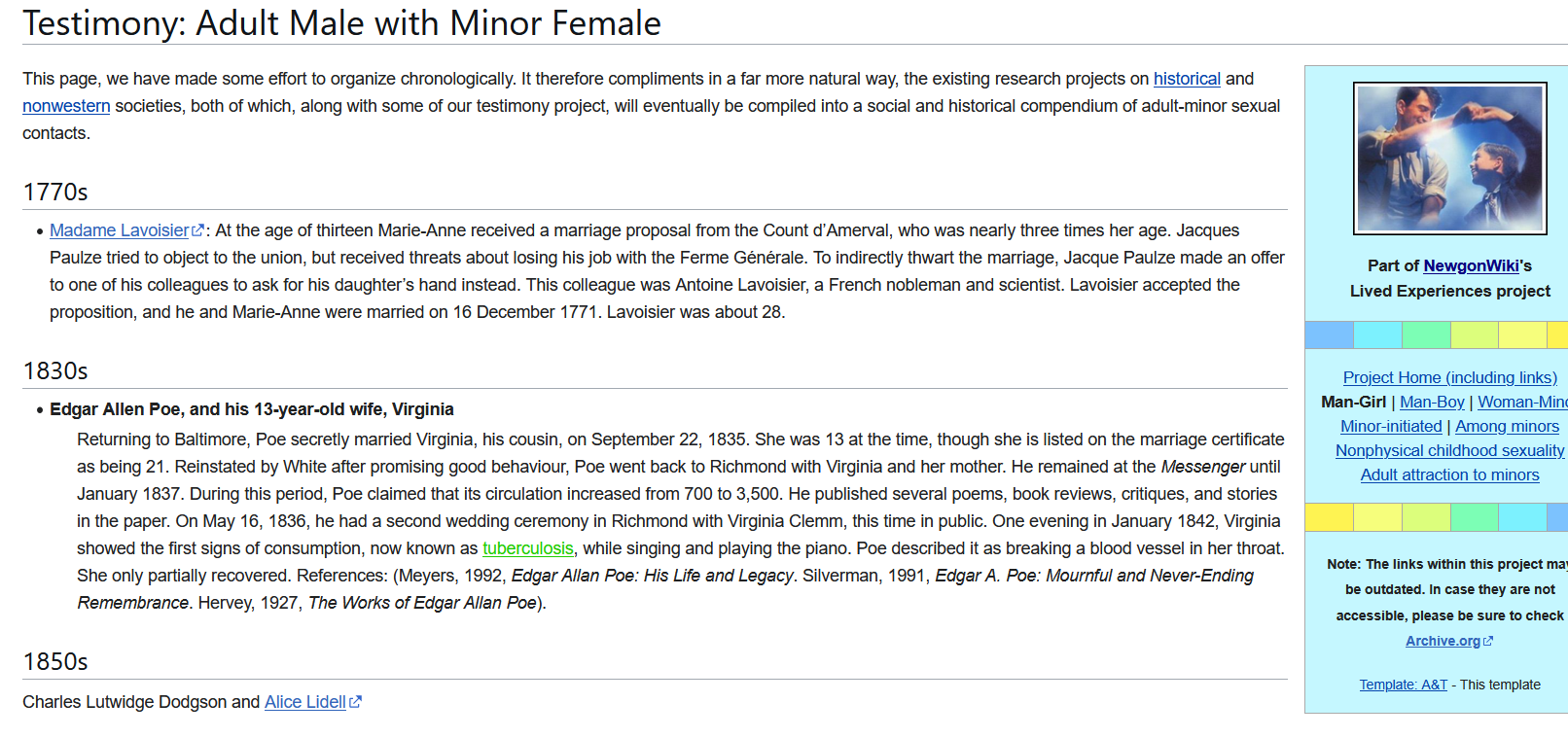The image size is (1568, 738).
Task: Open Project Home (including links)
Action: click(x=1449, y=377)
